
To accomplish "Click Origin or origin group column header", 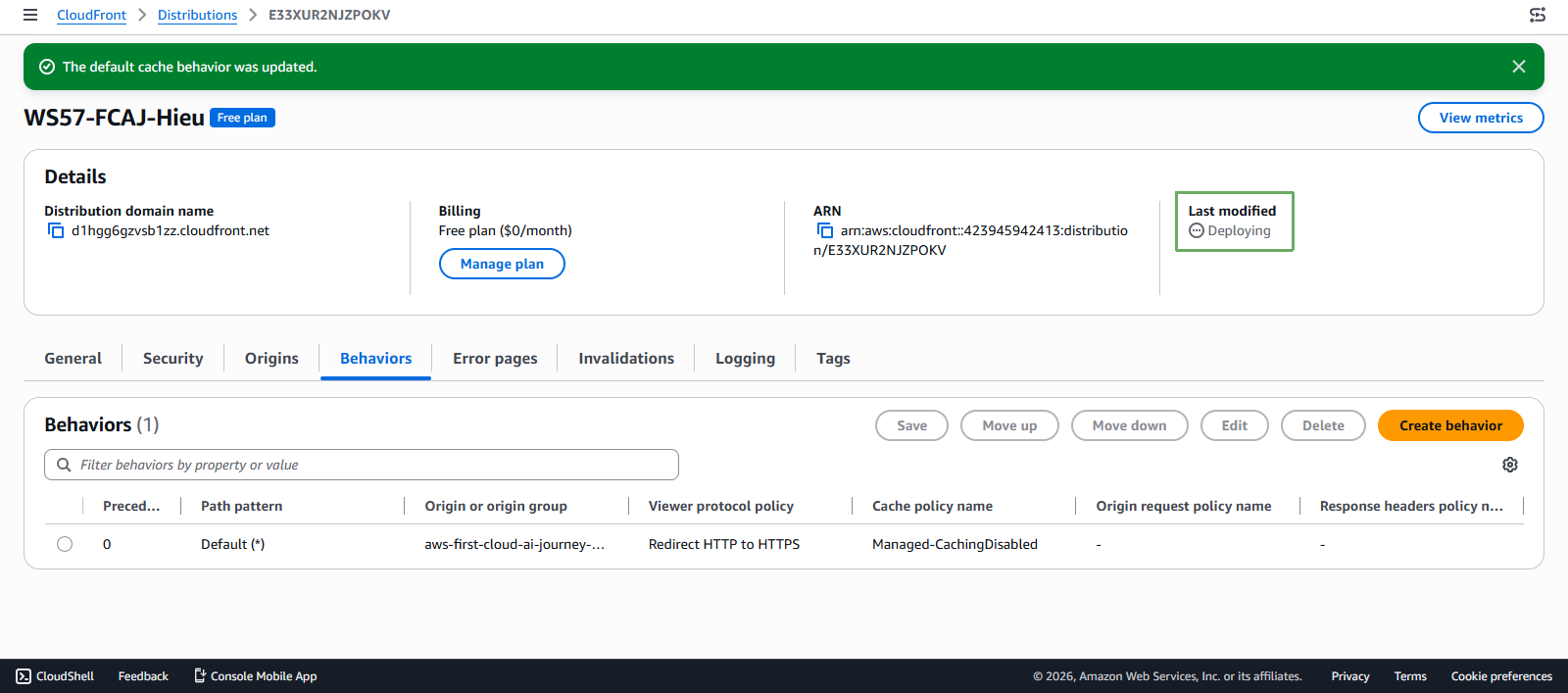I will pos(496,506).
